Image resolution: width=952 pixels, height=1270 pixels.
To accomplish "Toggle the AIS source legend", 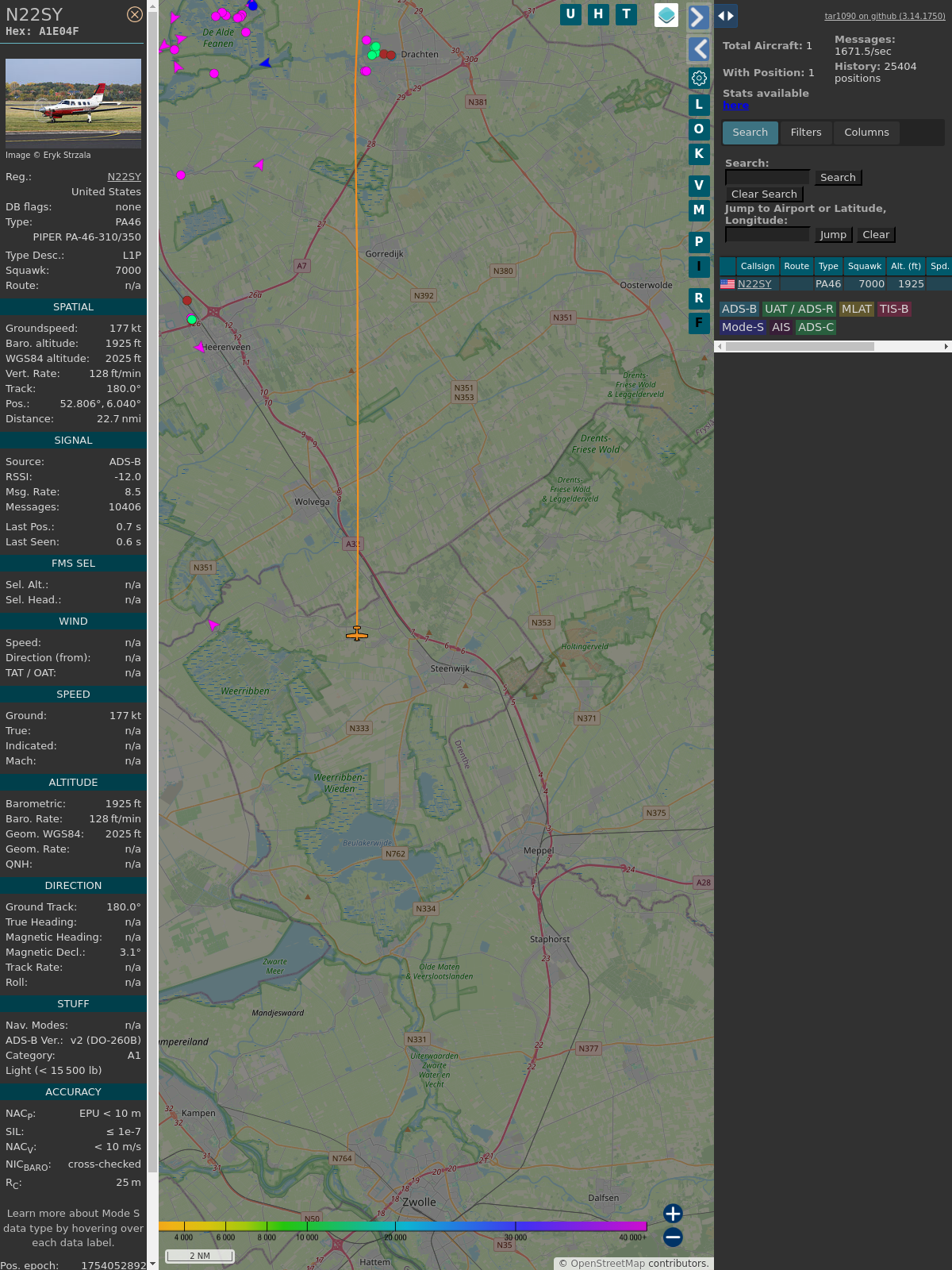I will point(781,328).
